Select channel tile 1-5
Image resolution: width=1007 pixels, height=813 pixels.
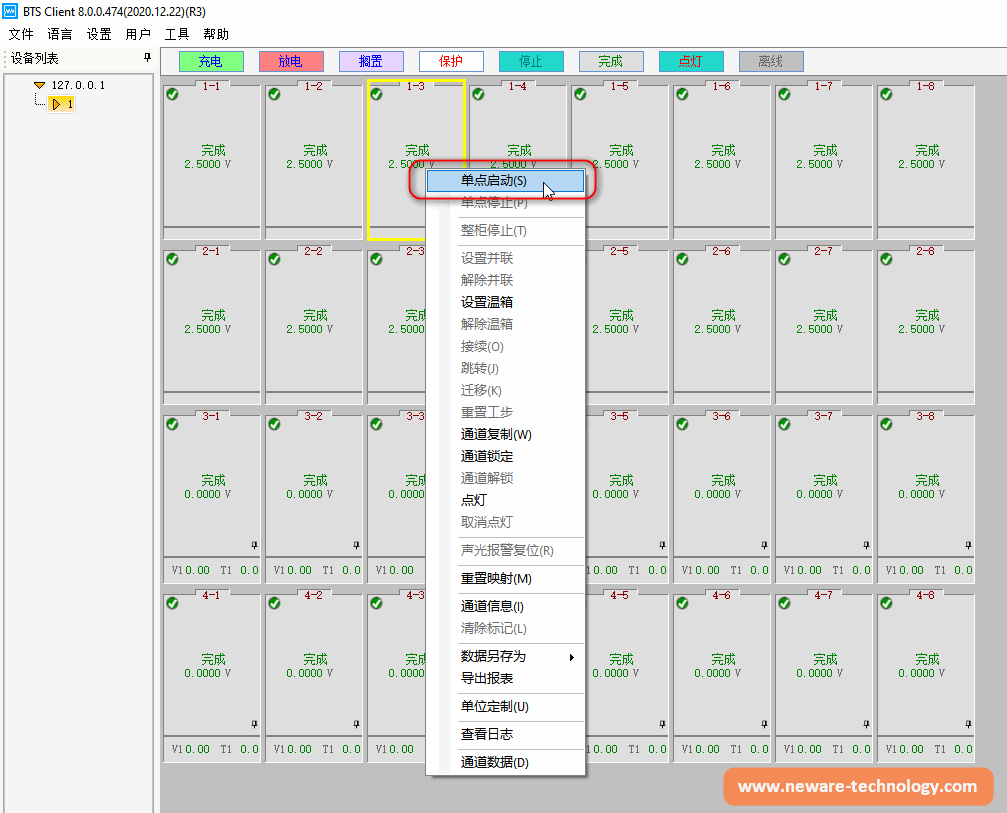[x=620, y=160]
